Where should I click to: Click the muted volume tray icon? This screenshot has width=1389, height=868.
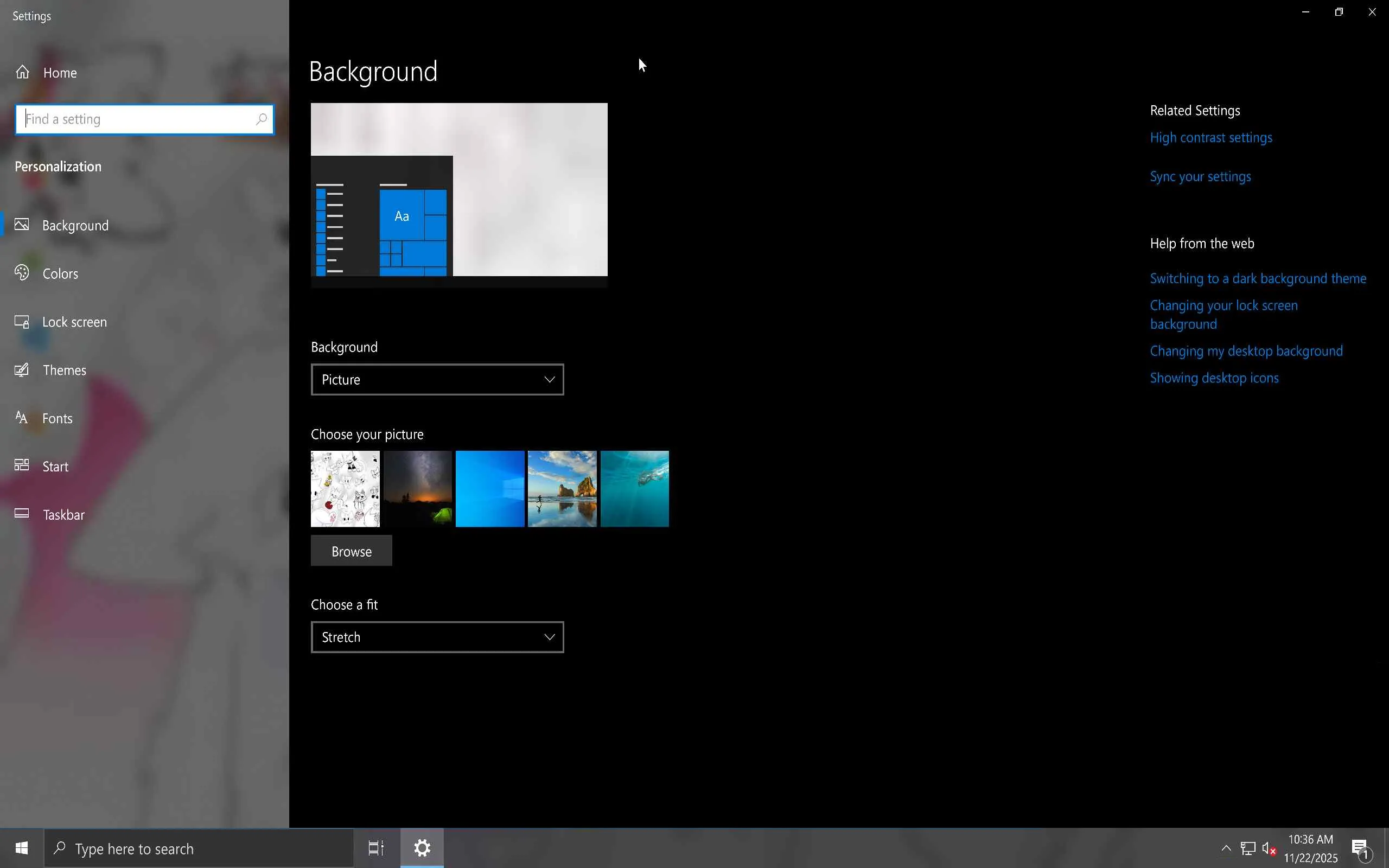(1269, 848)
